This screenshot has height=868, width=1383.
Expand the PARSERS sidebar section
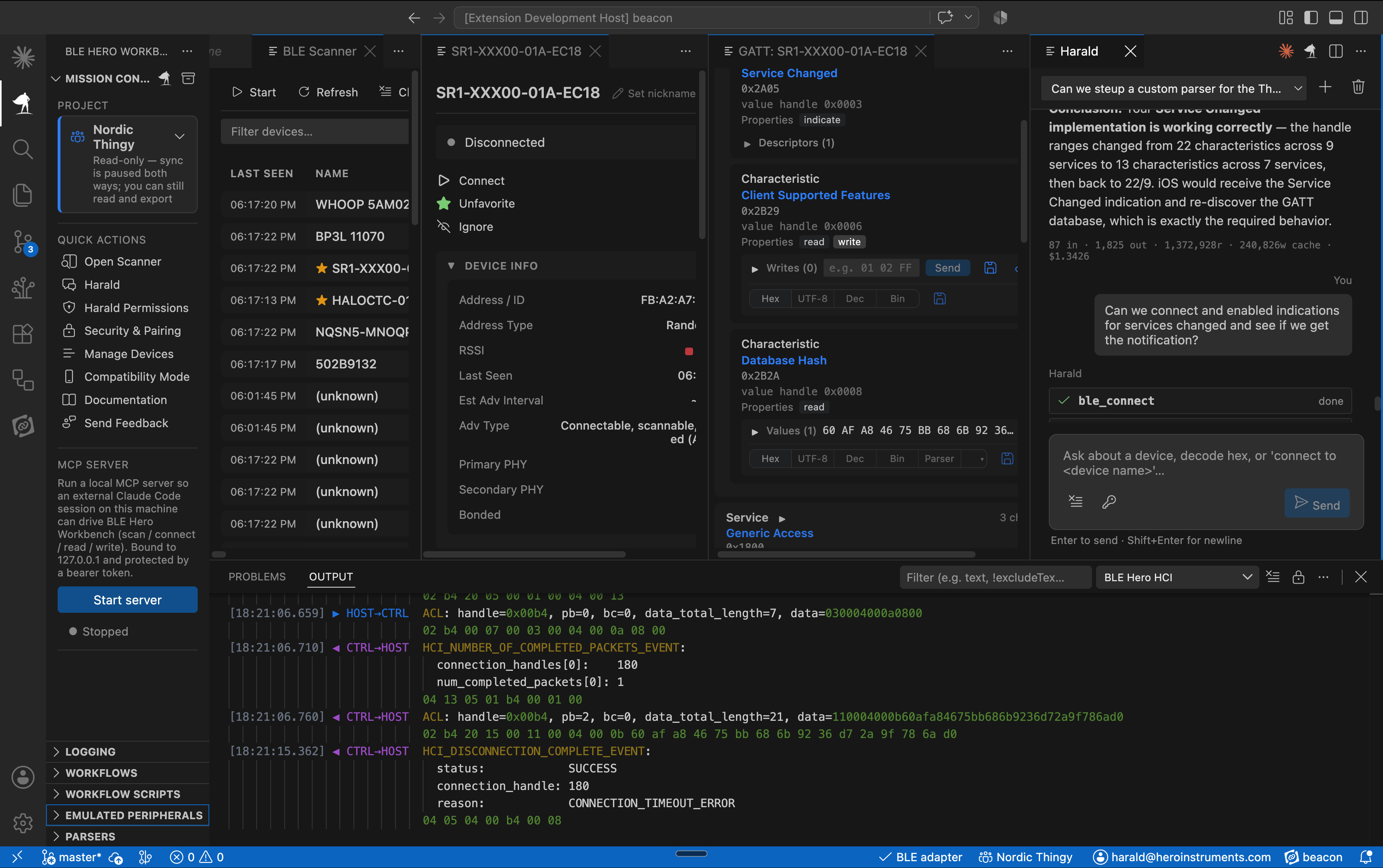[128, 836]
